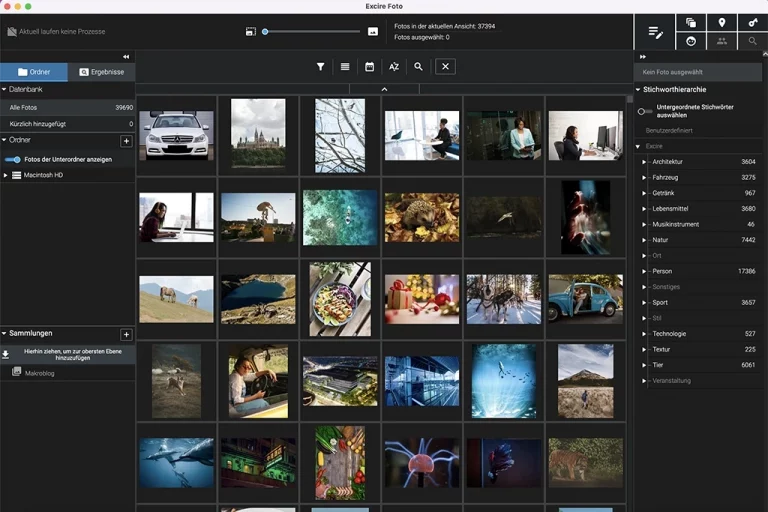Add a new collection in Sammlungen
This screenshot has width=768, height=512.
126,334
